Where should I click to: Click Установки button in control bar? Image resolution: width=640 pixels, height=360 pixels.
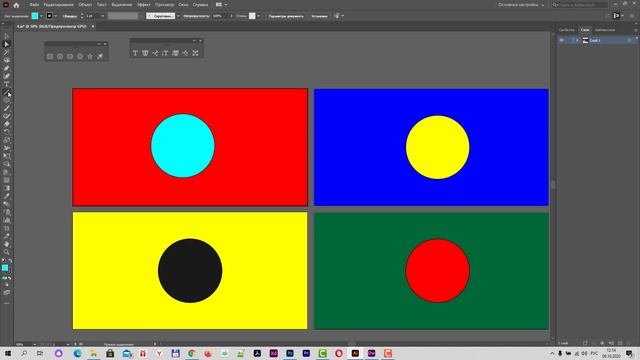coord(319,16)
